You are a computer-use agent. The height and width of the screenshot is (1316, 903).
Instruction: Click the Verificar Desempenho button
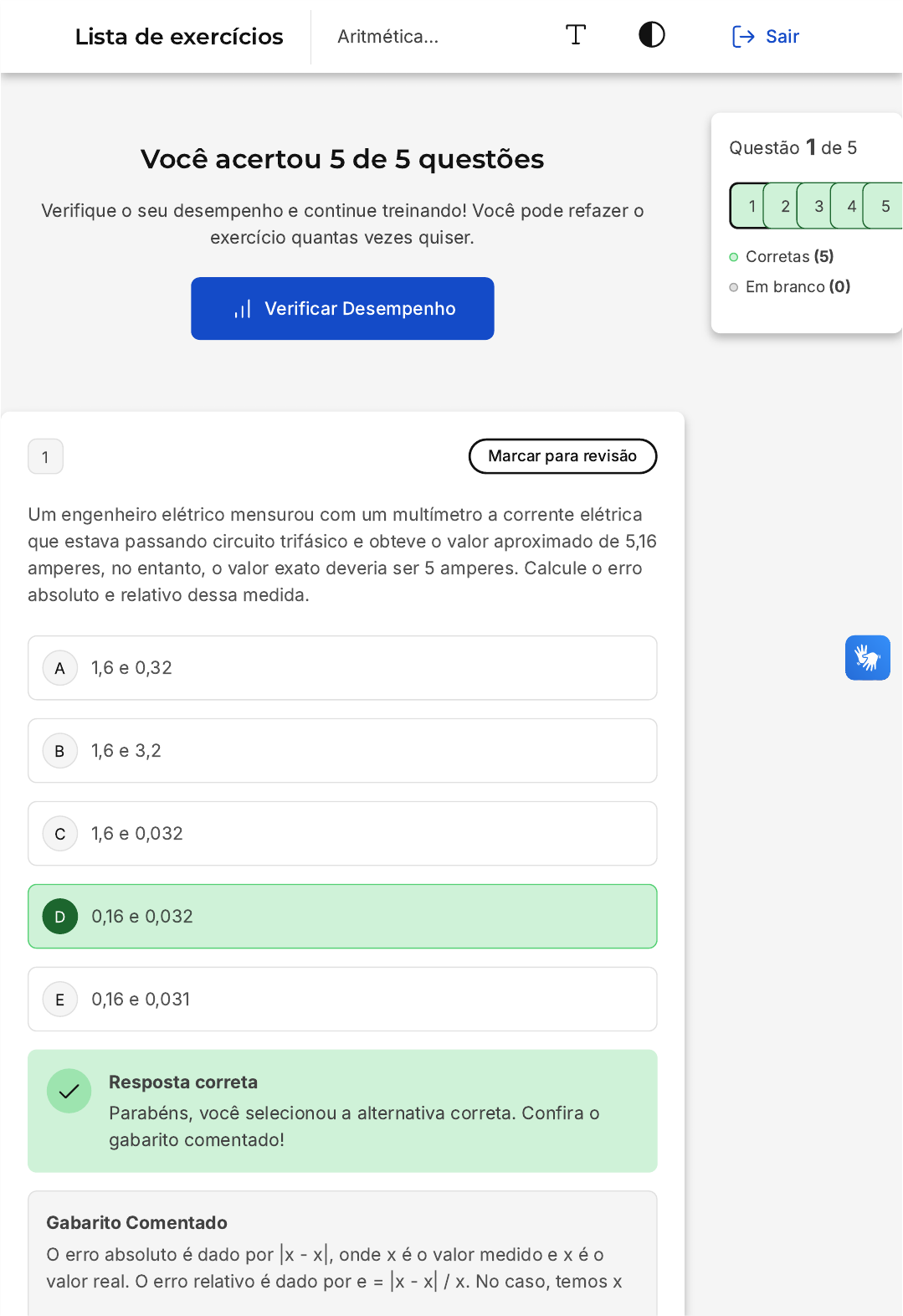point(342,309)
